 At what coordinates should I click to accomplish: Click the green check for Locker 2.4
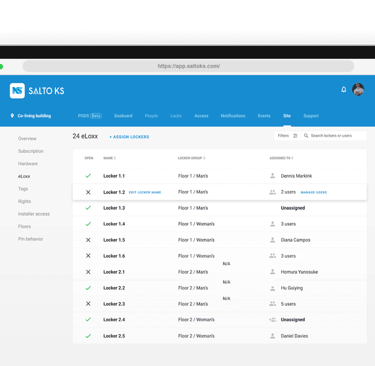88,319
